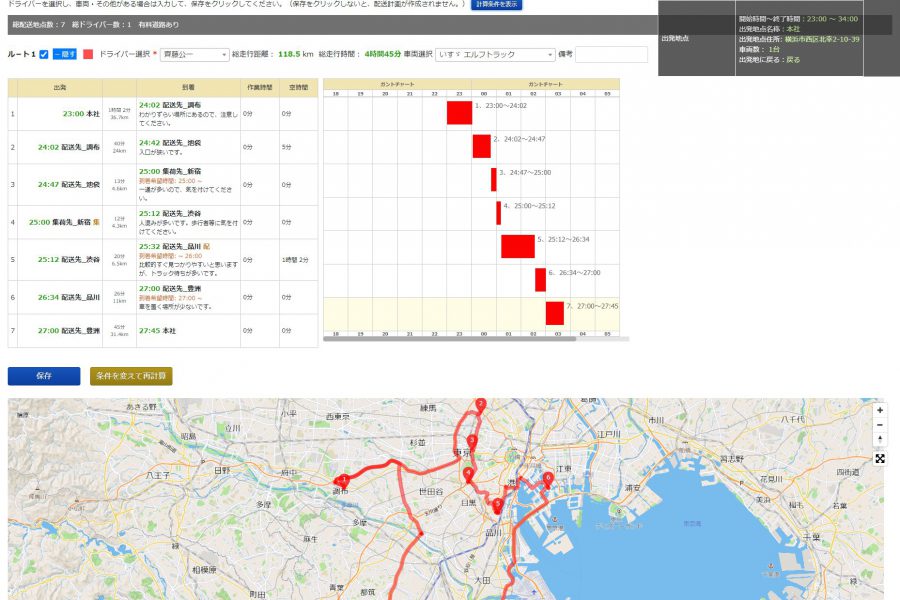
Task: Click the 備考 remarks input field
Action: coord(611,55)
